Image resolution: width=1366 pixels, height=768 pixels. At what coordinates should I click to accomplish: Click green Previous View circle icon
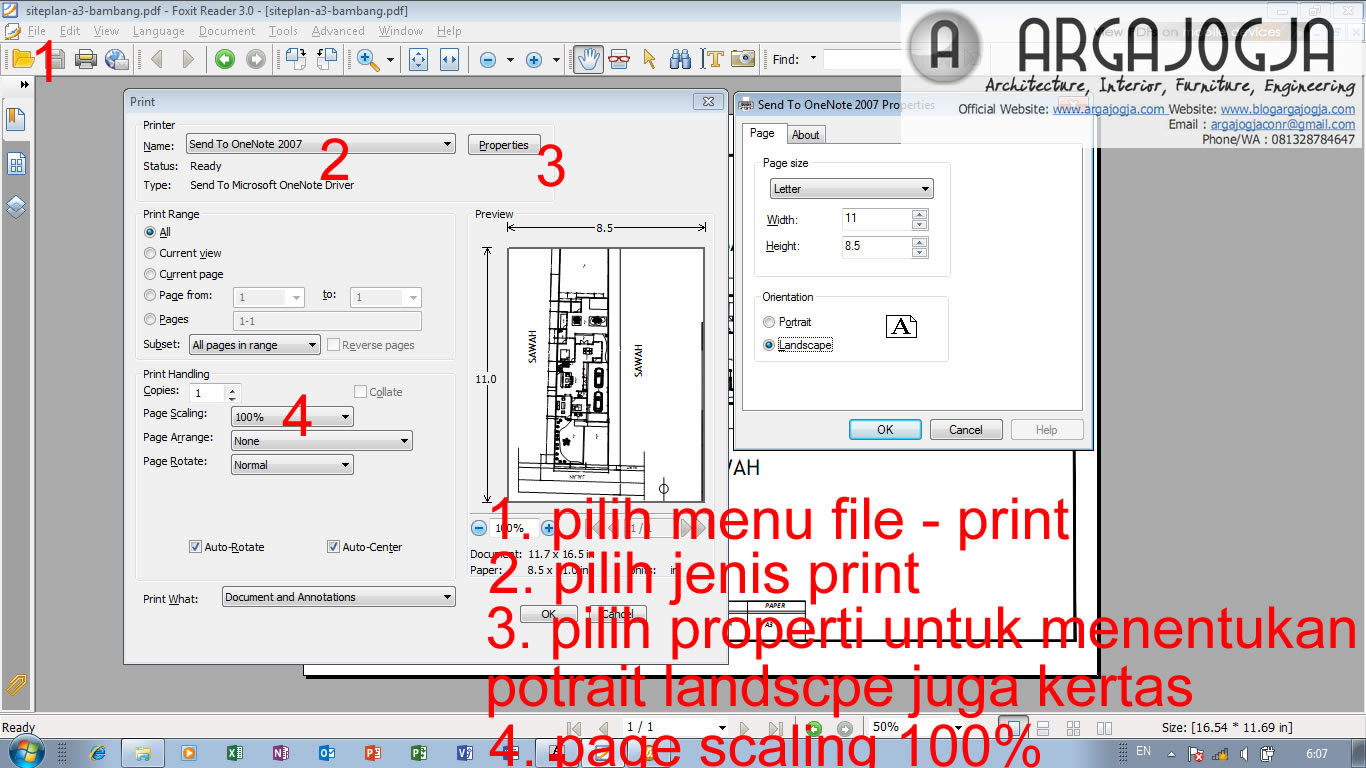coord(225,60)
